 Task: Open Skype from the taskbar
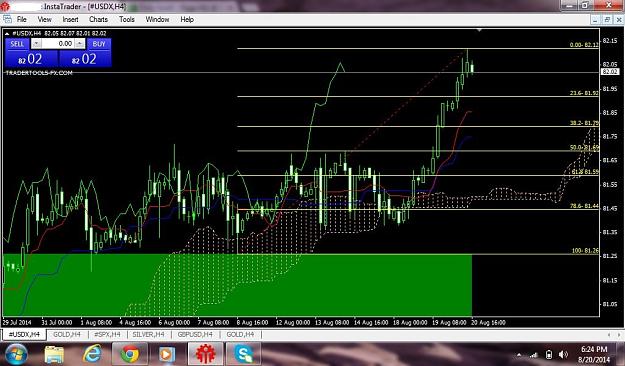click(x=243, y=354)
